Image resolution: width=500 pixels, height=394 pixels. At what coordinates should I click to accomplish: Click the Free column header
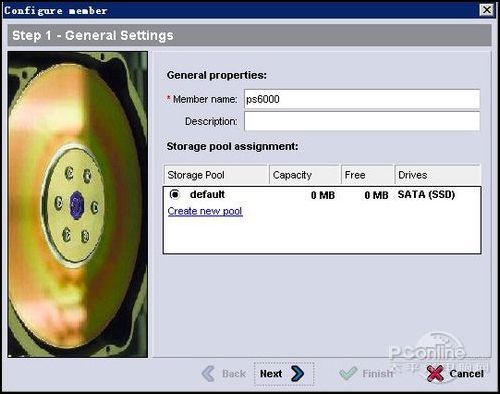point(368,175)
